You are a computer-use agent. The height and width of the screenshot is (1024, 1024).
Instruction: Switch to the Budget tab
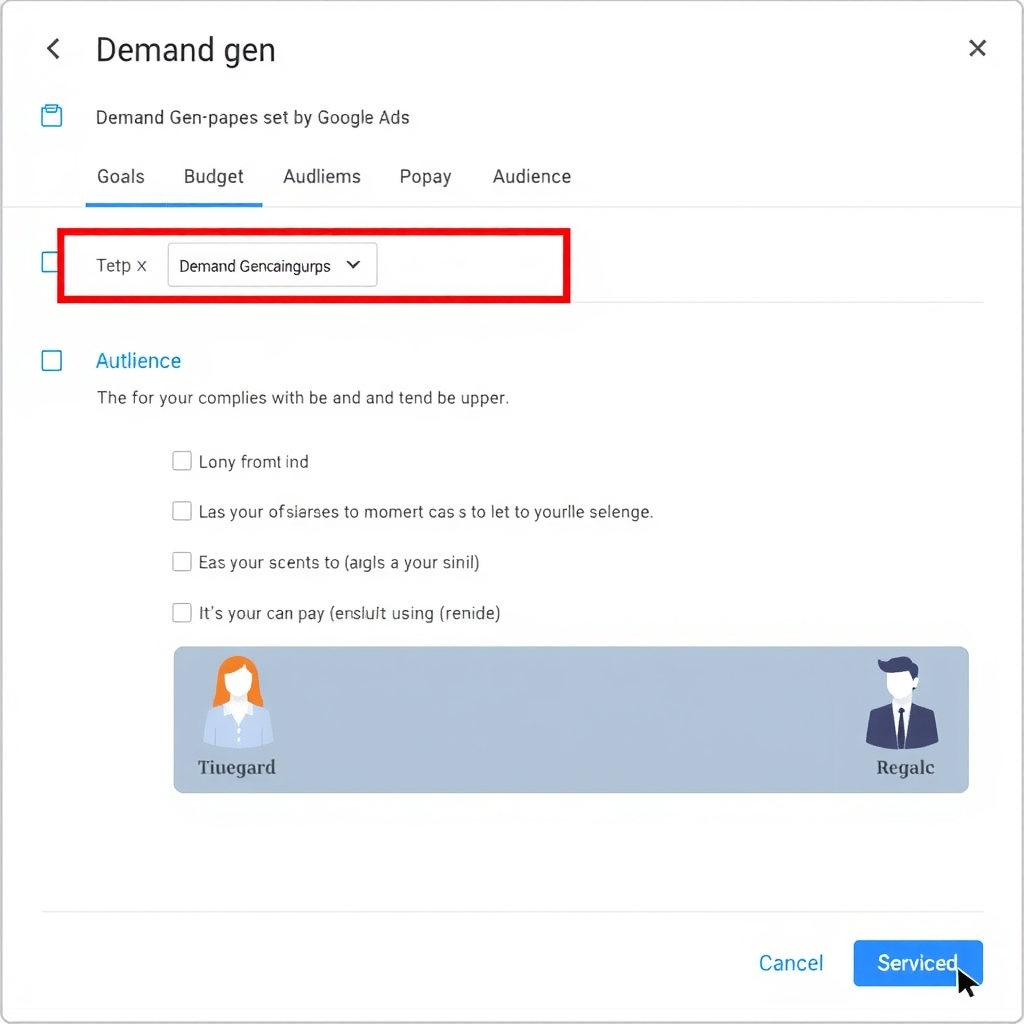214,176
